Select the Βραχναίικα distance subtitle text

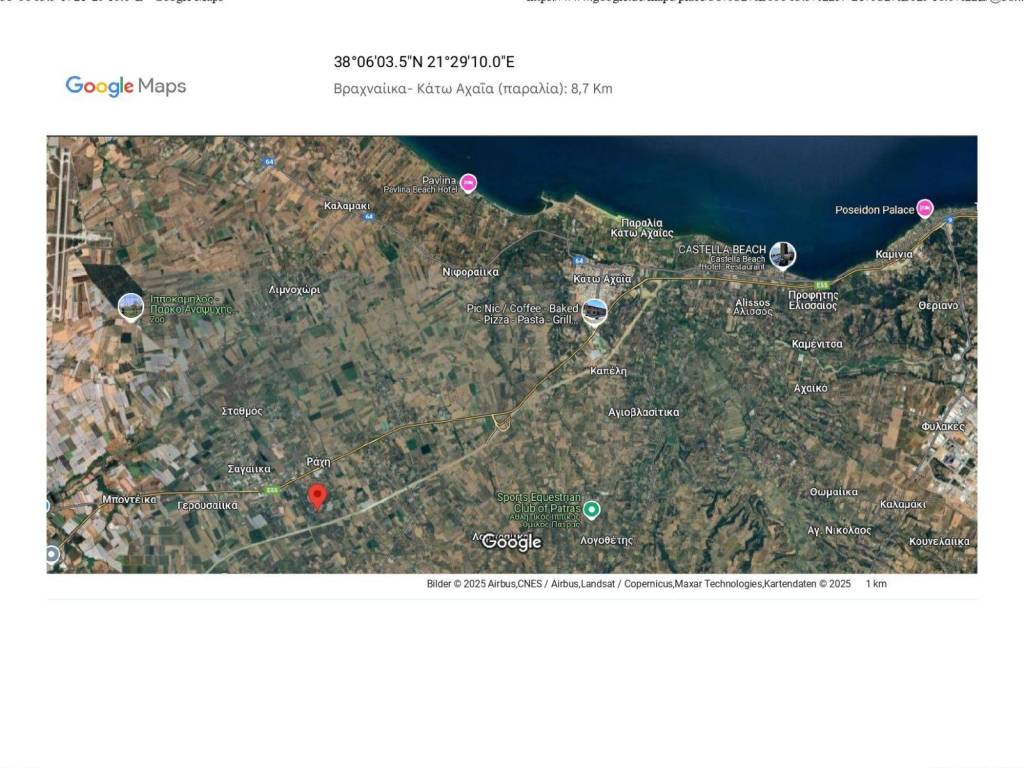472,89
